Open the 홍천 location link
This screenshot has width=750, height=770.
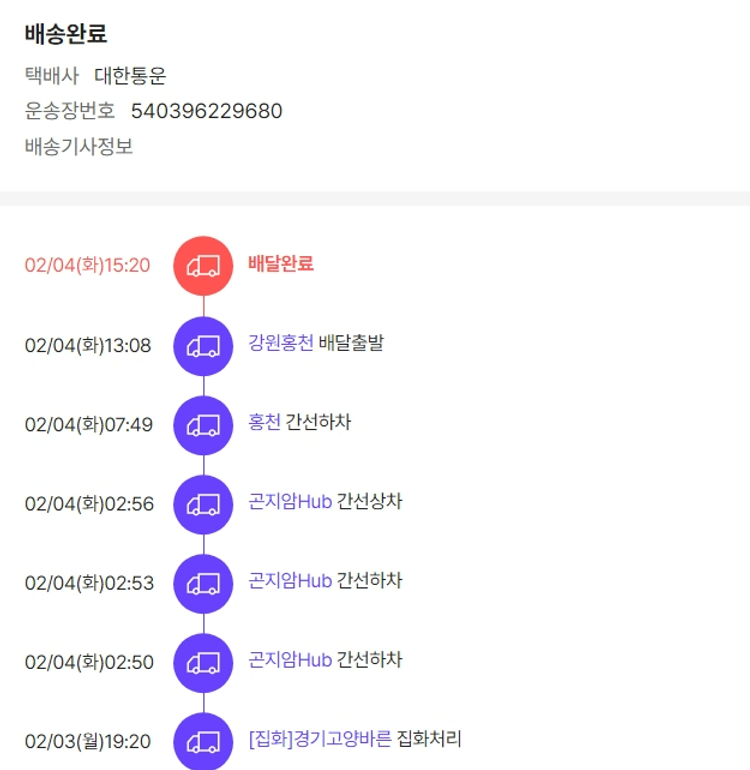(x=264, y=423)
